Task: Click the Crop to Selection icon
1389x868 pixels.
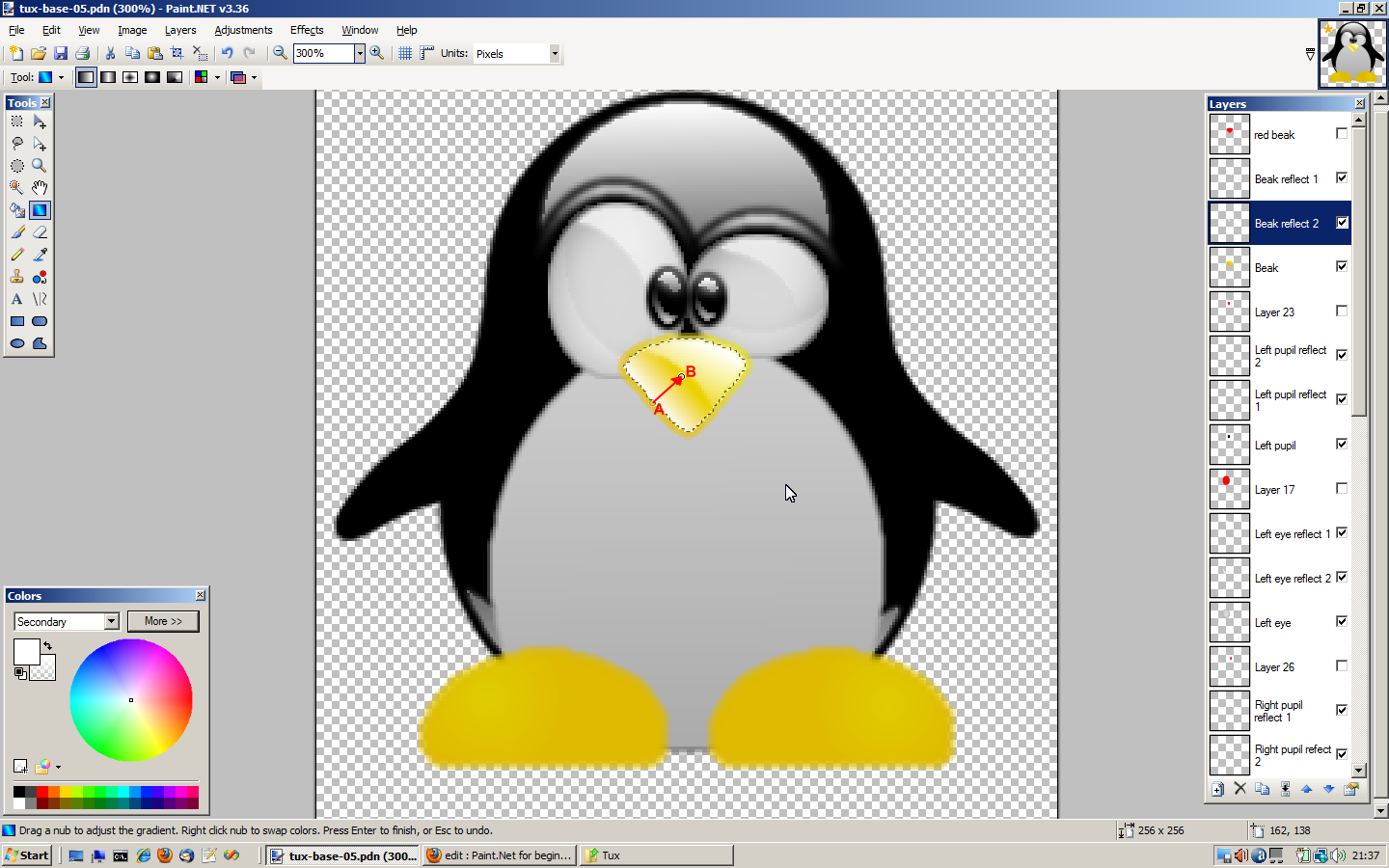Action: (x=177, y=53)
